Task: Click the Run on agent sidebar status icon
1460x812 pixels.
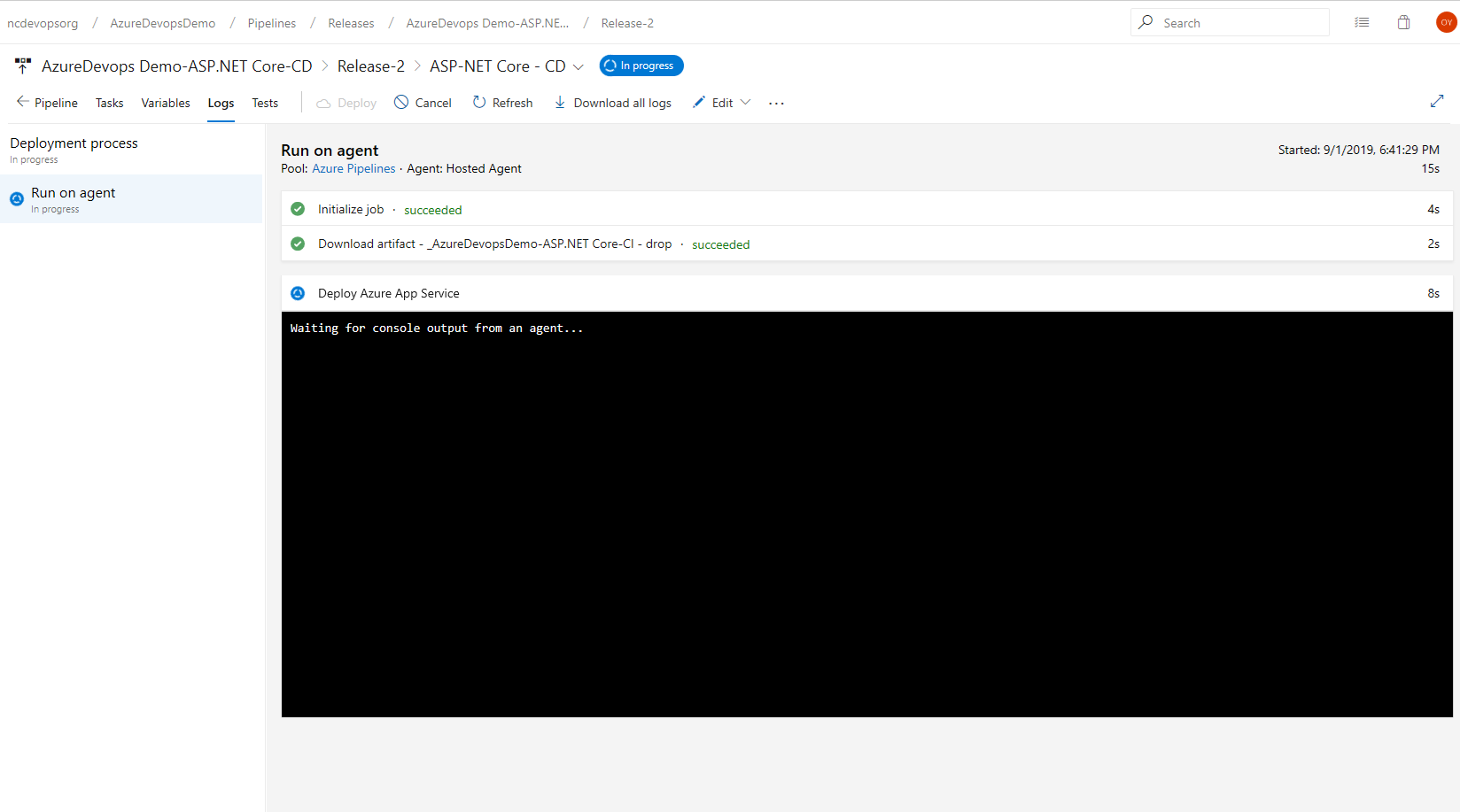Action: [x=17, y=199]
